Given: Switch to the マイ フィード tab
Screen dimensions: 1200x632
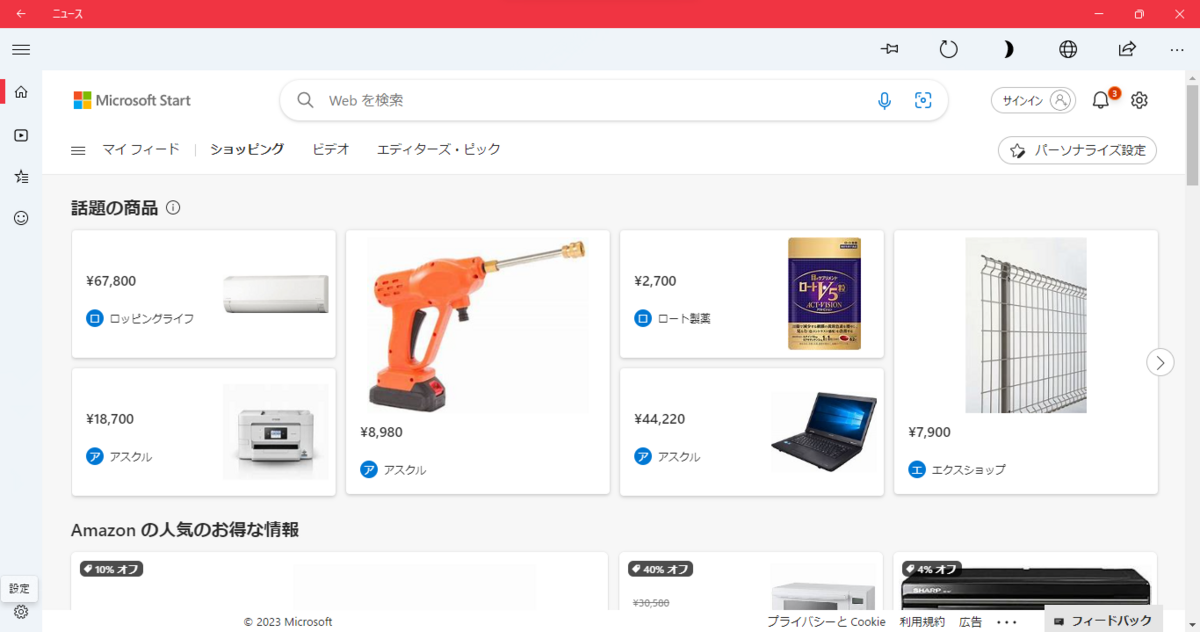Looking at the screenshot, I should 141,149.
